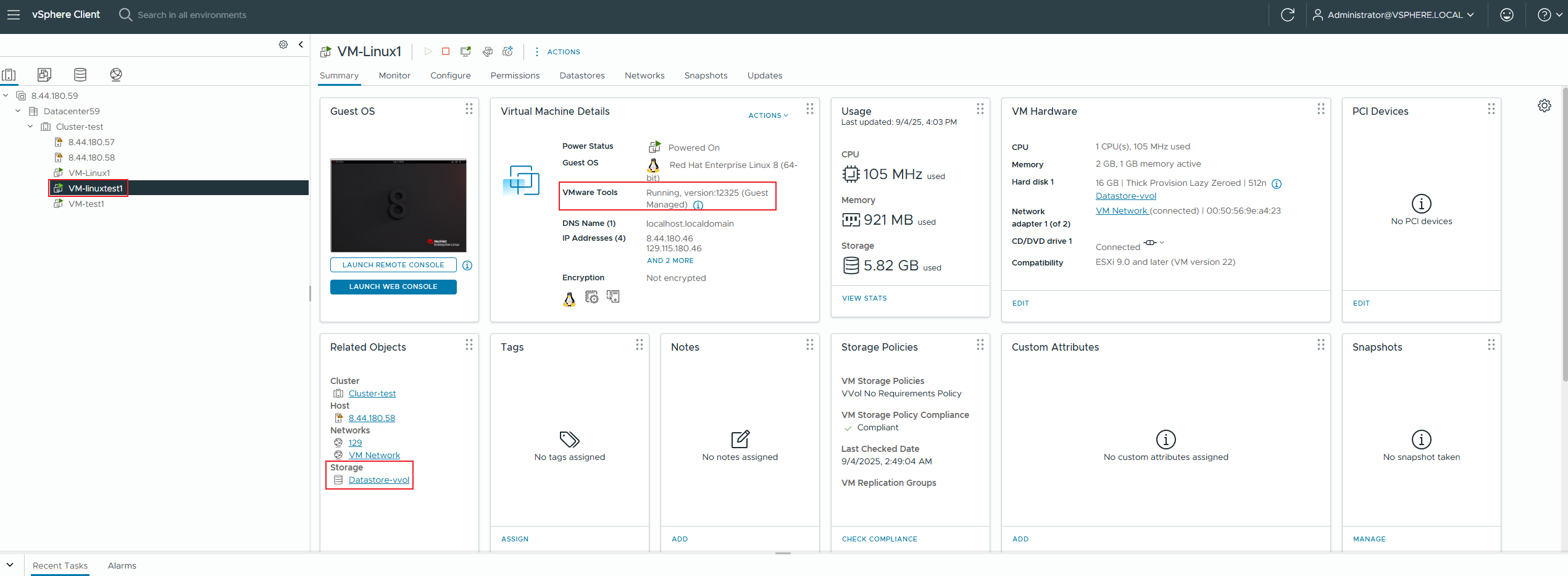This screenshot has width=1568, height=576.
Task: Open the VM-Linux1 ACTIONS menu
Action: pyautogui.click(x=557, y=52)
